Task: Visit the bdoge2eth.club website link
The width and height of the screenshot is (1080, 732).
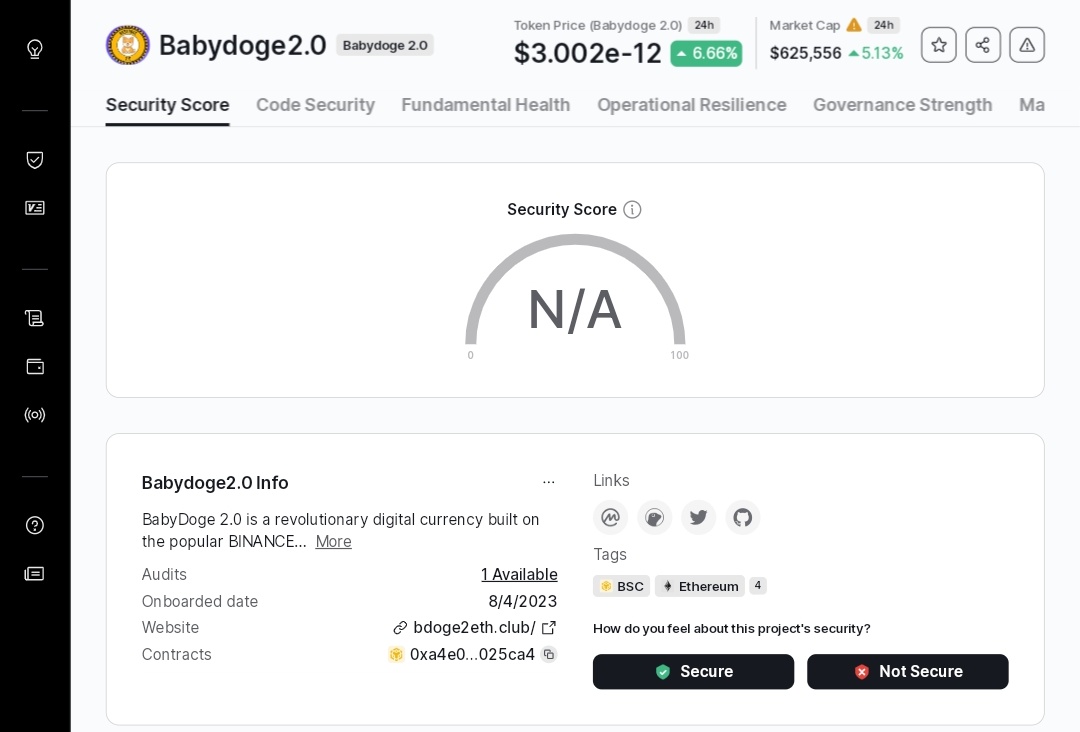Action: coord(473,627)
